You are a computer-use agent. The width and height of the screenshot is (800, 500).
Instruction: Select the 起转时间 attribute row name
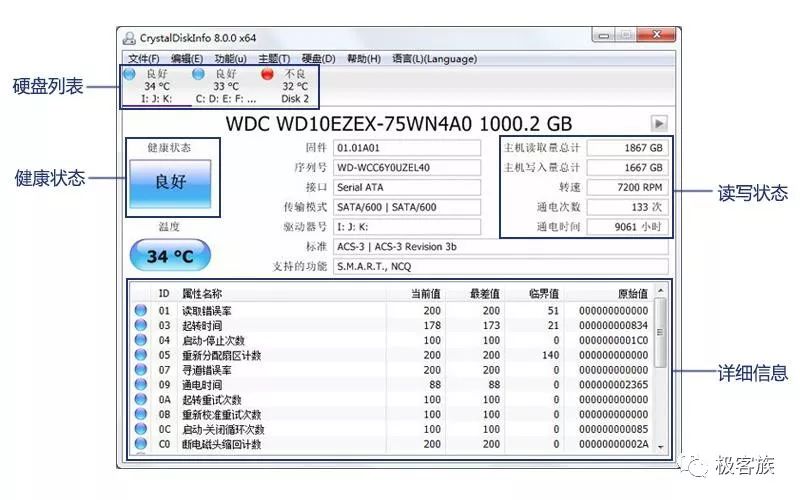tap(202, 326)
